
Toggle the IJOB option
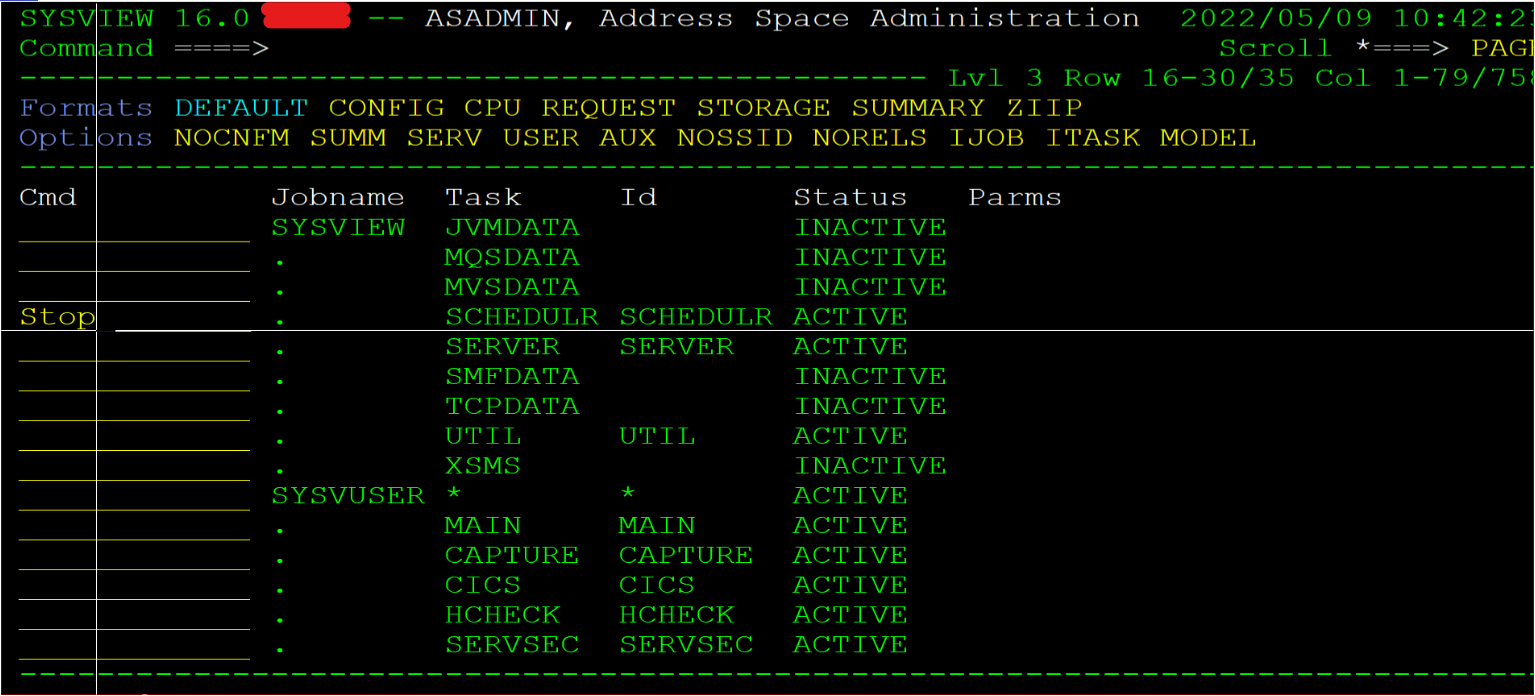pos(986,137)
